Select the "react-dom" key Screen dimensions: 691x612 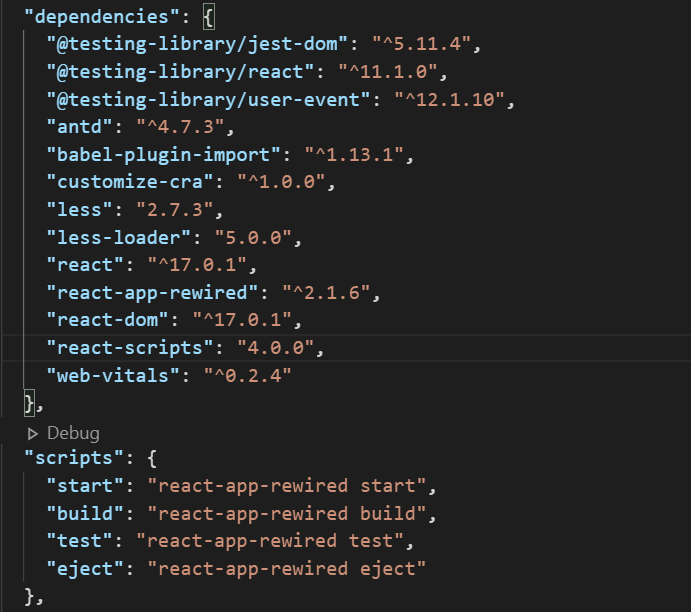pyautogui.click(x=107, y=320)
